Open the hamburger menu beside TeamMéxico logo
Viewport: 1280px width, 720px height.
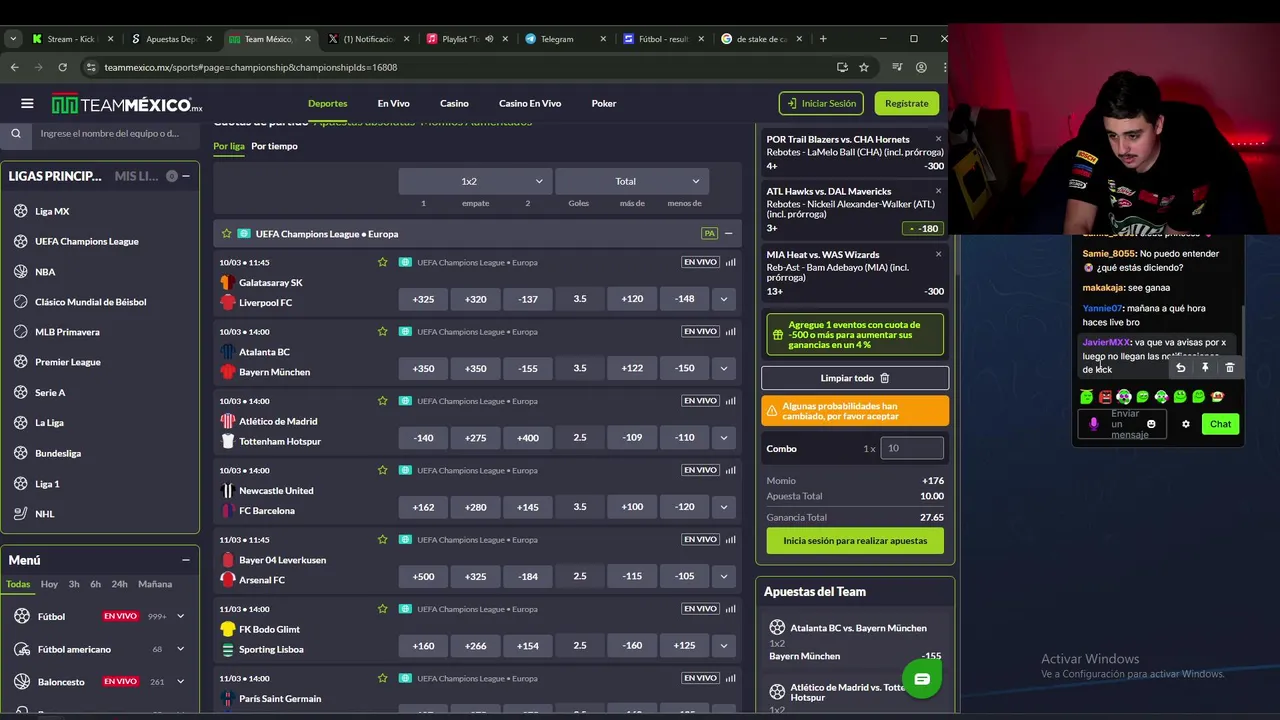tap(27, 103)
